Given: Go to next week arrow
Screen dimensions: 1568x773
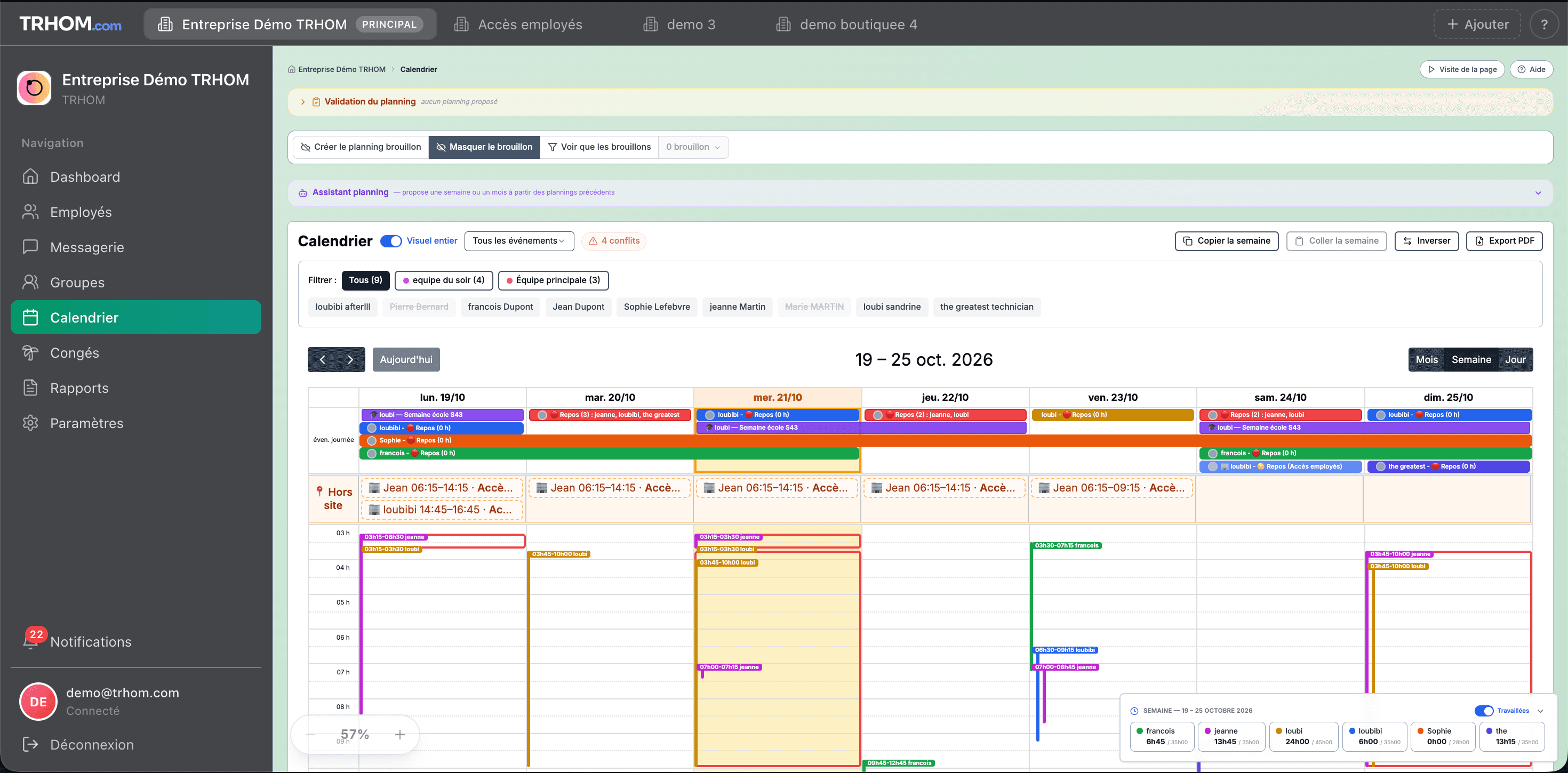Looking at the screenshot, I should coord(350,360).
